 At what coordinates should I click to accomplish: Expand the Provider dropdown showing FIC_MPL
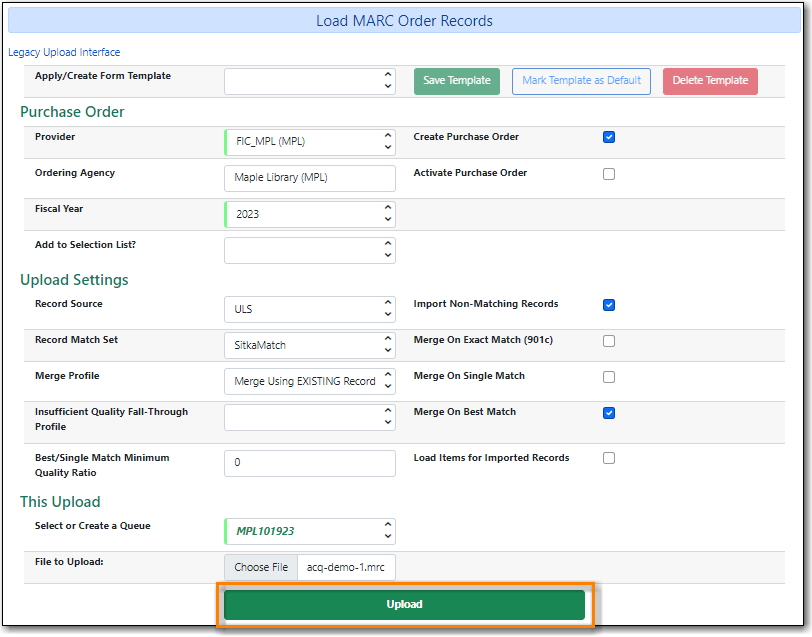point(309,142)
